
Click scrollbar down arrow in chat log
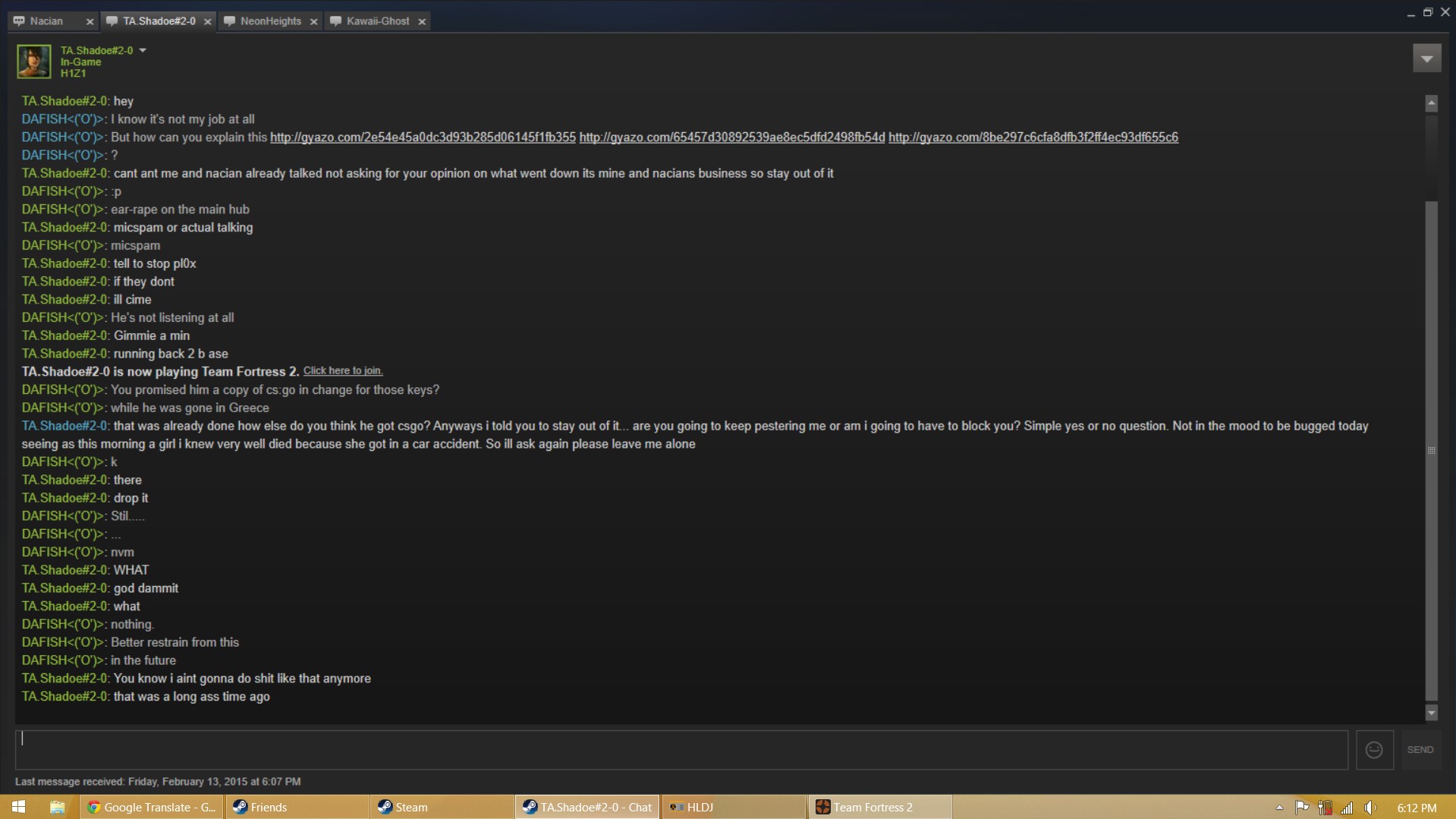coord(1431,712)
